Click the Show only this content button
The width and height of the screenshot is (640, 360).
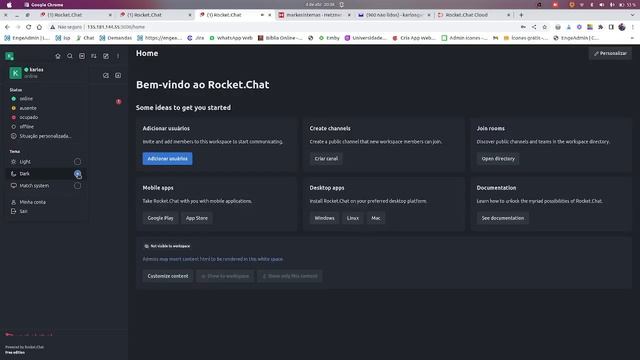click(x=289, y=276)
